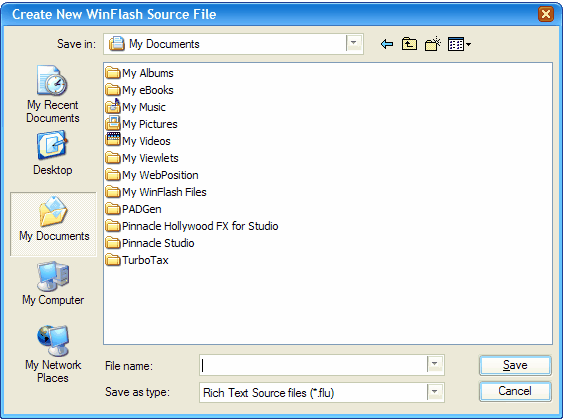Open My Network Places in the places bar

click(x=53, y=354)
